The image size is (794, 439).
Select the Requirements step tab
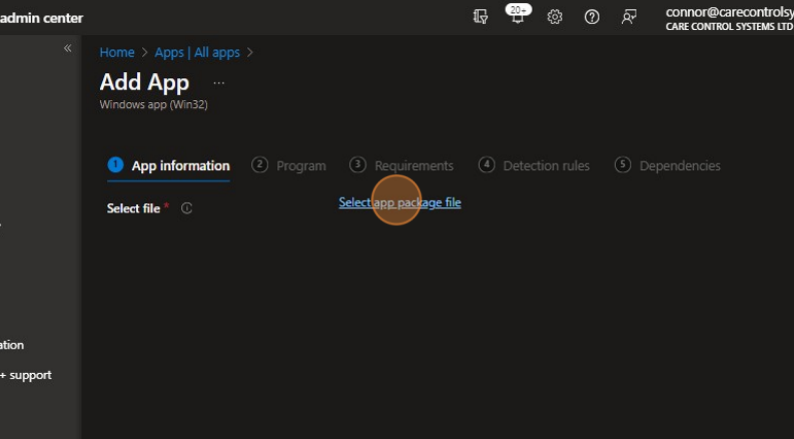click(x=402, y=166)
